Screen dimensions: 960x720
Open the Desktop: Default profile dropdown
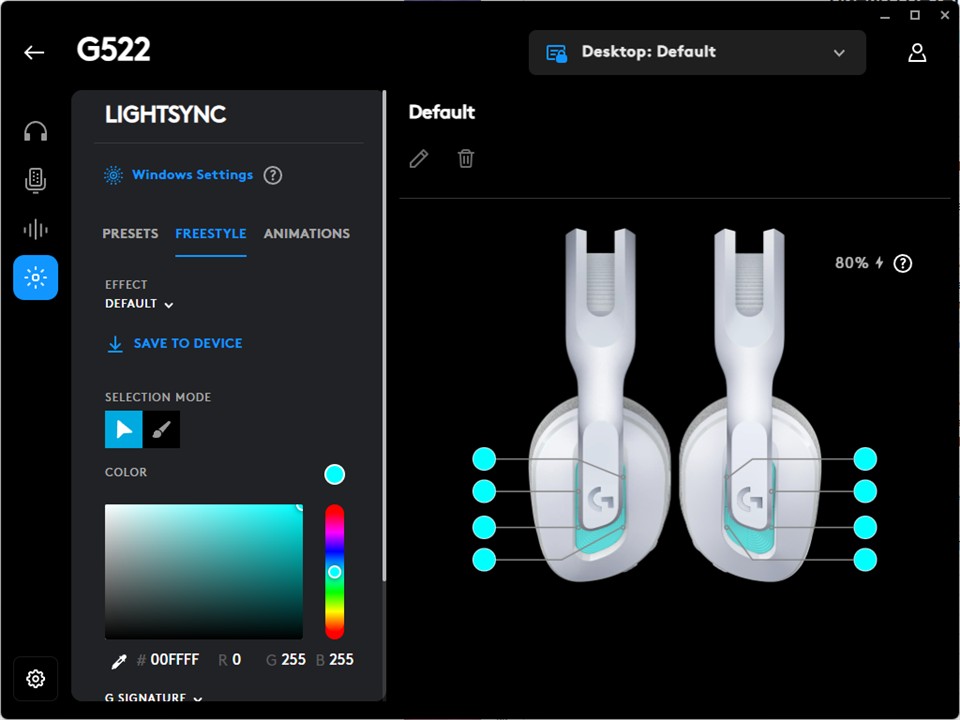697,53
